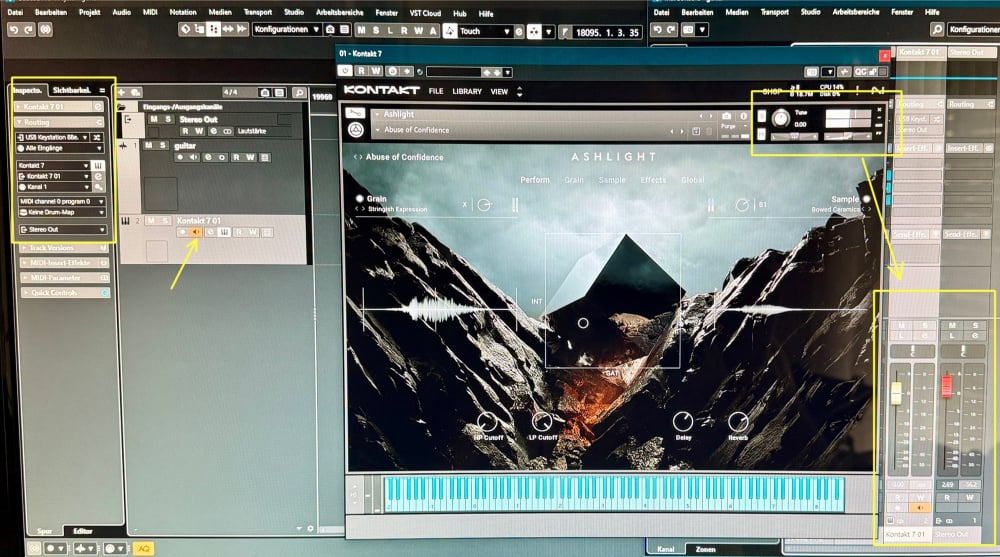Screen dimensions: 1000x557
Task: Open the Kontakt instrument wrench edit icon
Action: (x=355, y=113)
